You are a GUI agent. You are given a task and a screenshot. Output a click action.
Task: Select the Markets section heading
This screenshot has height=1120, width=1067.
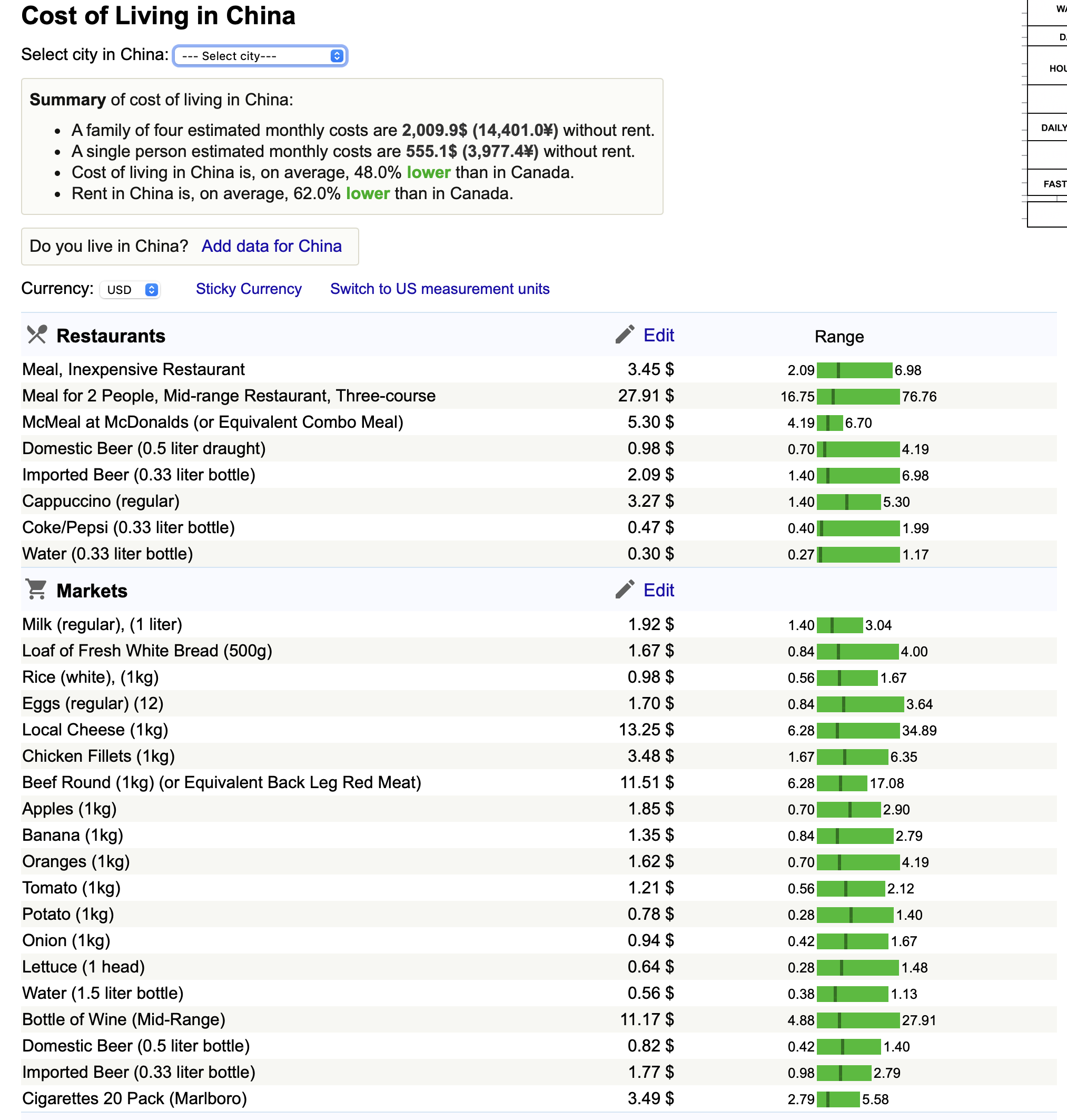point(92,591)
